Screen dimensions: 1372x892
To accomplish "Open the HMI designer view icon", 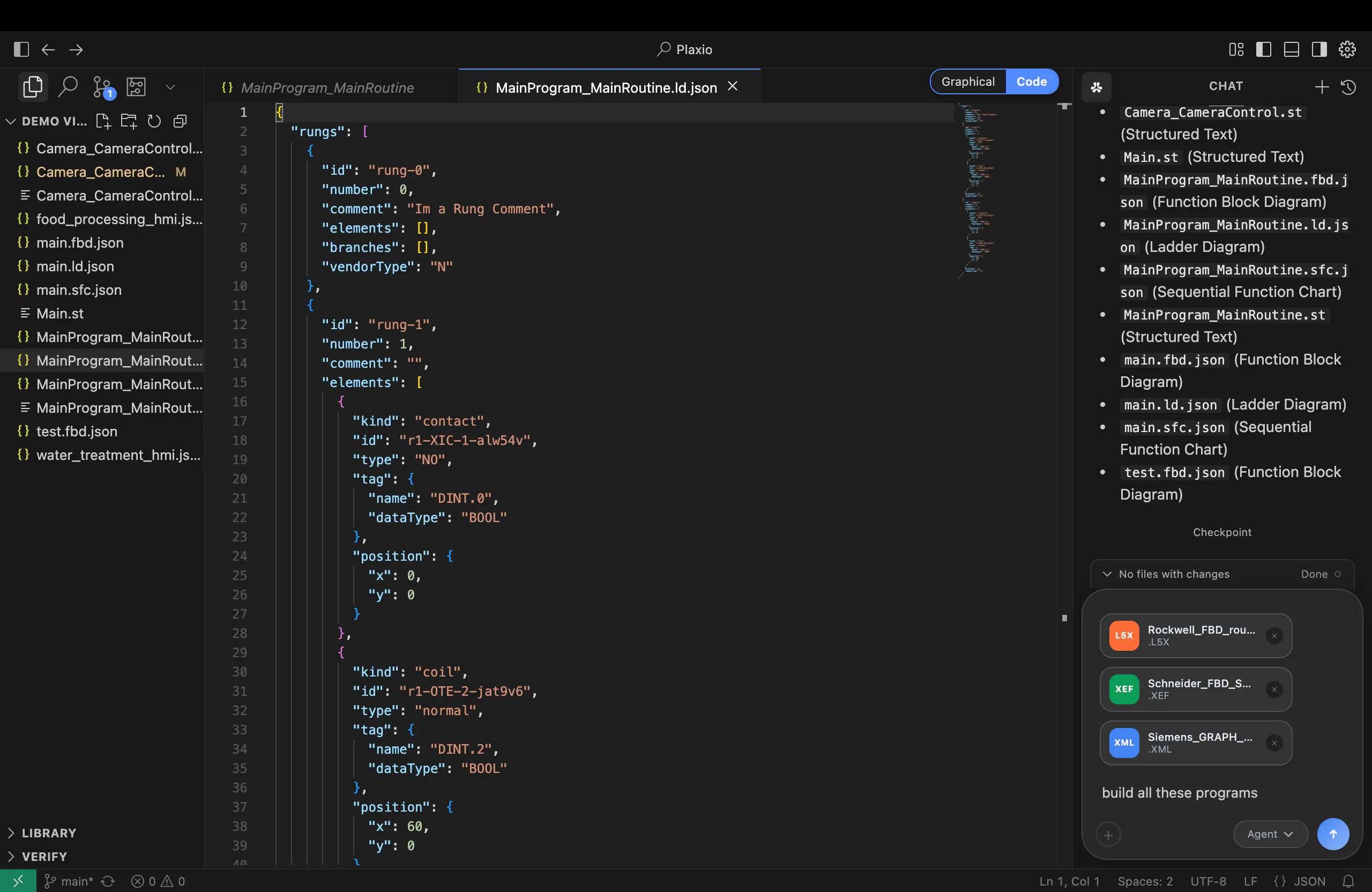I will click(136, 87).
